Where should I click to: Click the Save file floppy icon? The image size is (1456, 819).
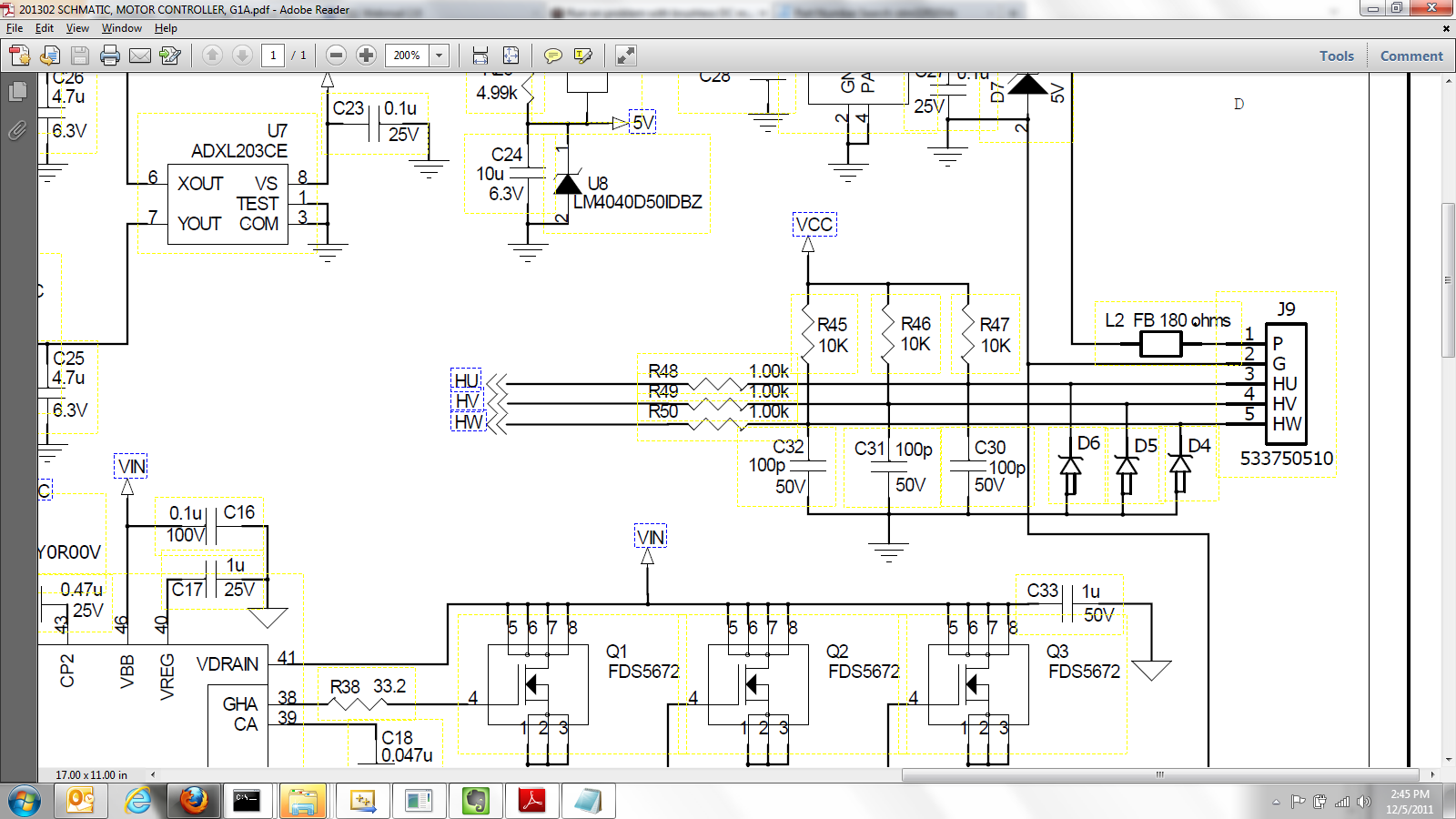pyautogui.click(x=80, y=56)
